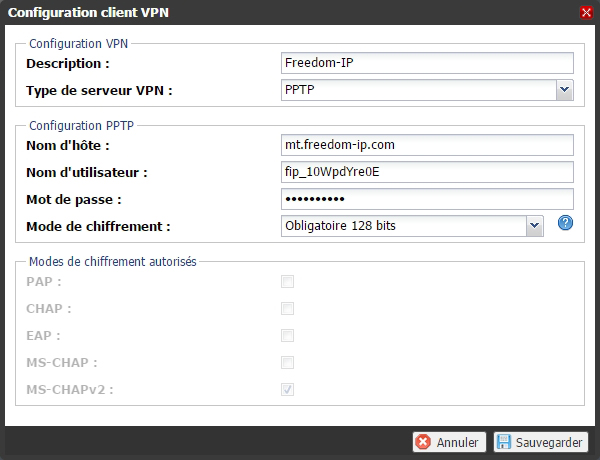Tick the EAP checkbox

288,336
